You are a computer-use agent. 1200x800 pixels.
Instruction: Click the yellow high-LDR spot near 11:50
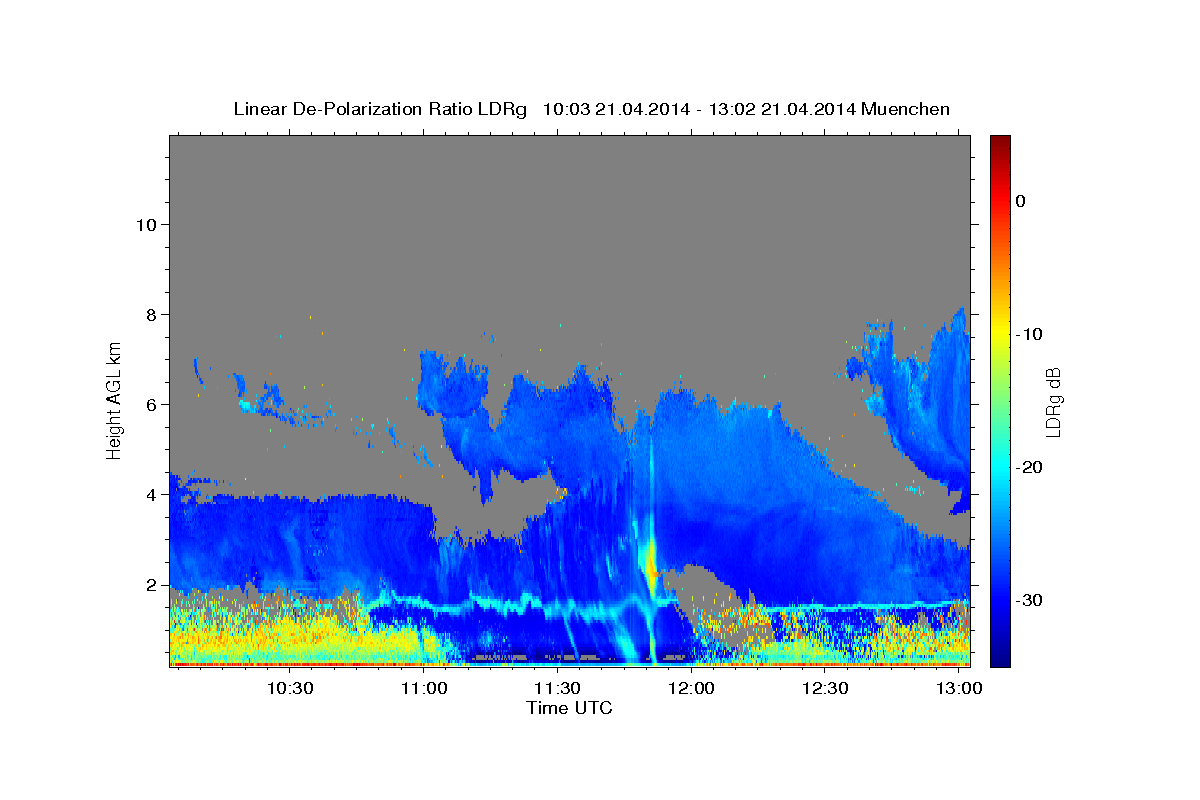click(x=652, y=566)
